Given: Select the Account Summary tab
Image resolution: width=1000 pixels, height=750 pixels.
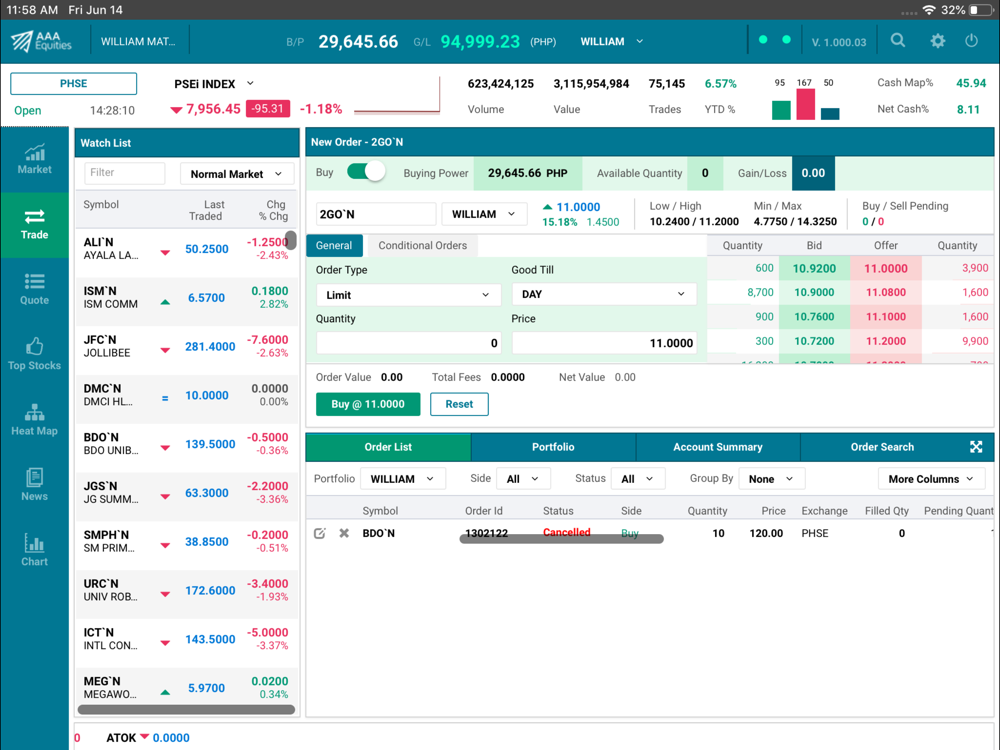Looking at the screenshot, I should coord(717,447).
